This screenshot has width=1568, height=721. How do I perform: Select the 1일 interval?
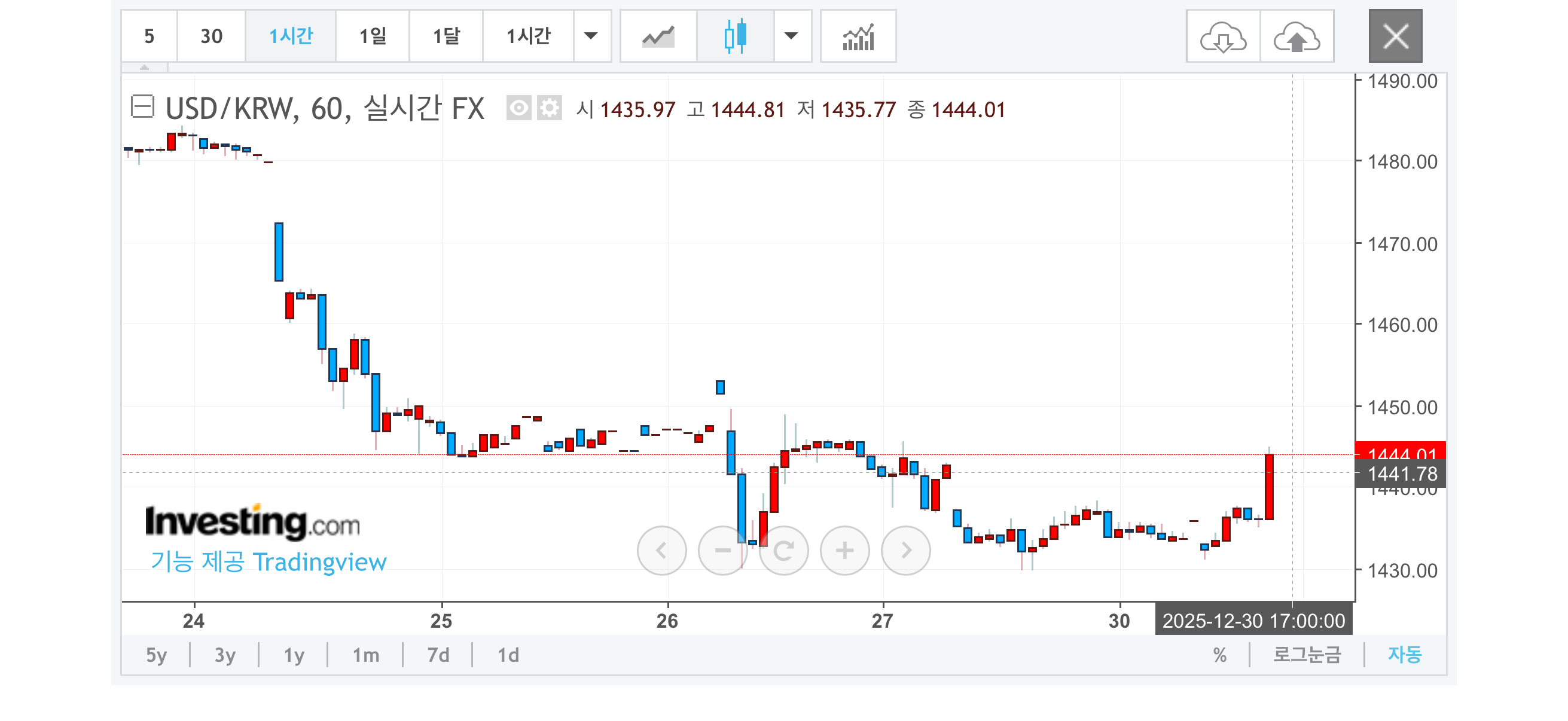373,36
